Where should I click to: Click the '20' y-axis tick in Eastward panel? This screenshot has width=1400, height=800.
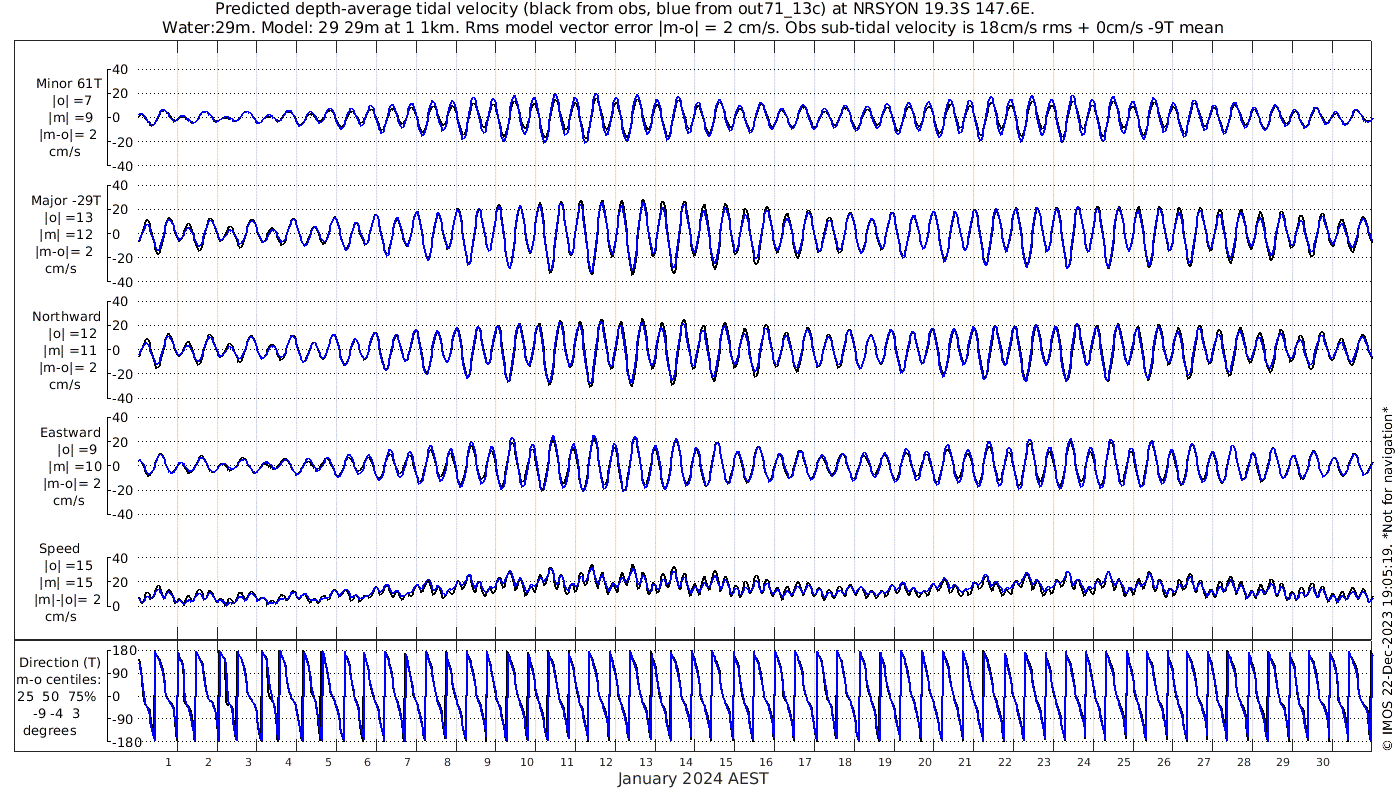click(121, 442)
